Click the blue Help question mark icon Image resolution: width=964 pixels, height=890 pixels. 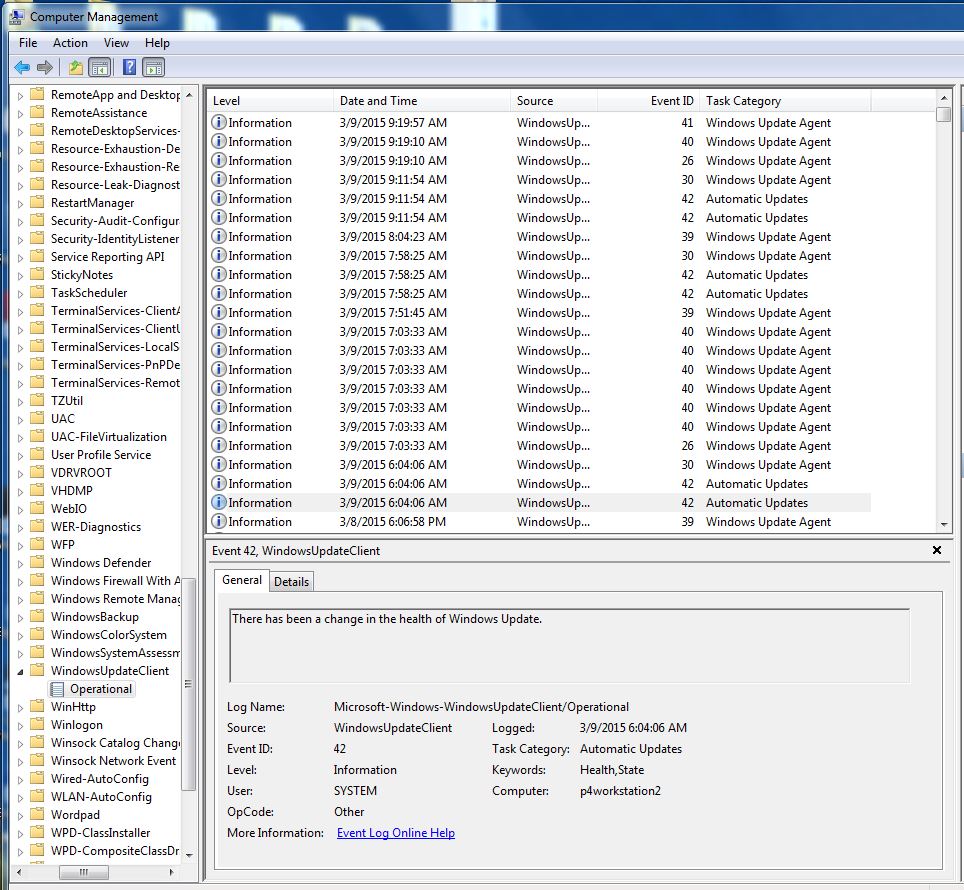129,68
